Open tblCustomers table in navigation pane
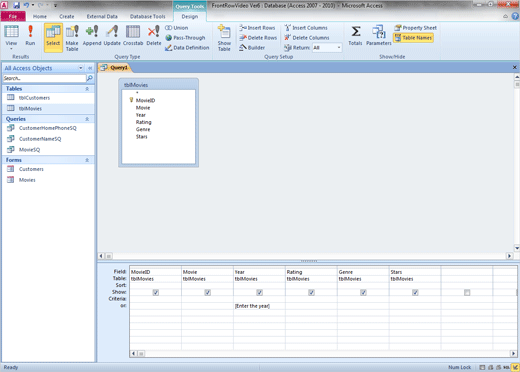 tap(48, 98)
